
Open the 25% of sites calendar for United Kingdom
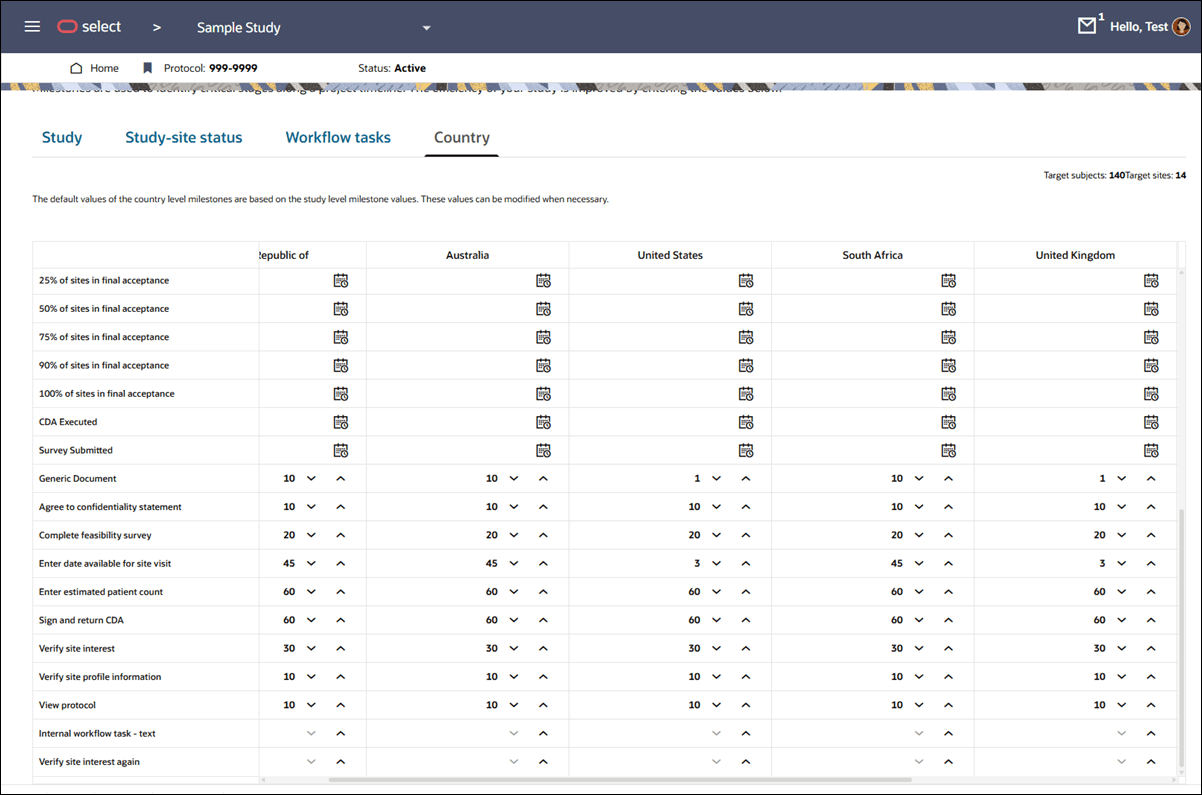coord(1151,280)
